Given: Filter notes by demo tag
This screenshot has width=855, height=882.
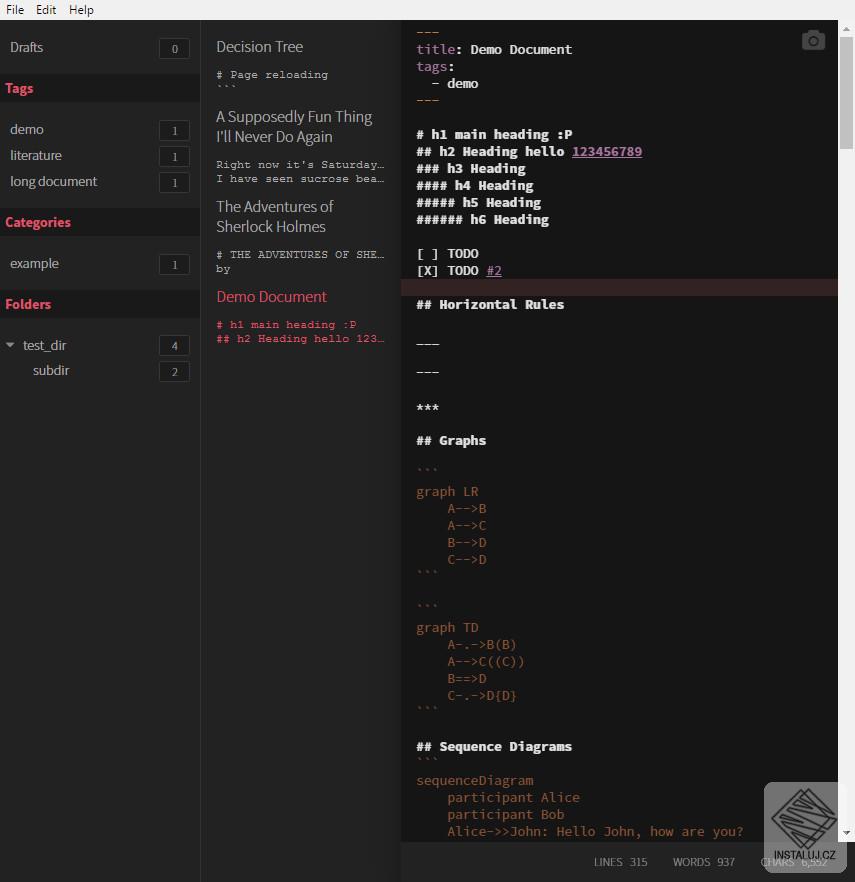Looking at the screenshot, I should coord(27,129).
